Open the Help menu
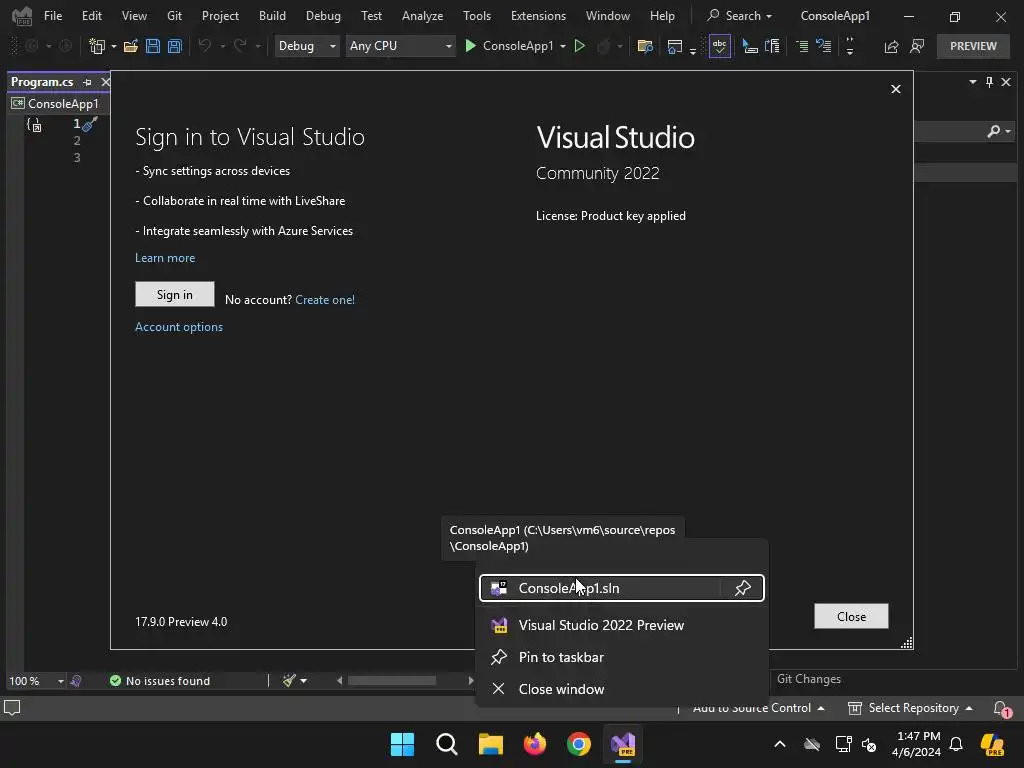The width and height of the screenshot is (1024, 768). [662, 16]
